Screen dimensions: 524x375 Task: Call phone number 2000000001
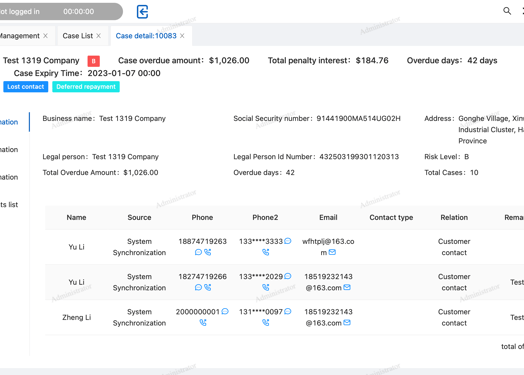(203, 323)
